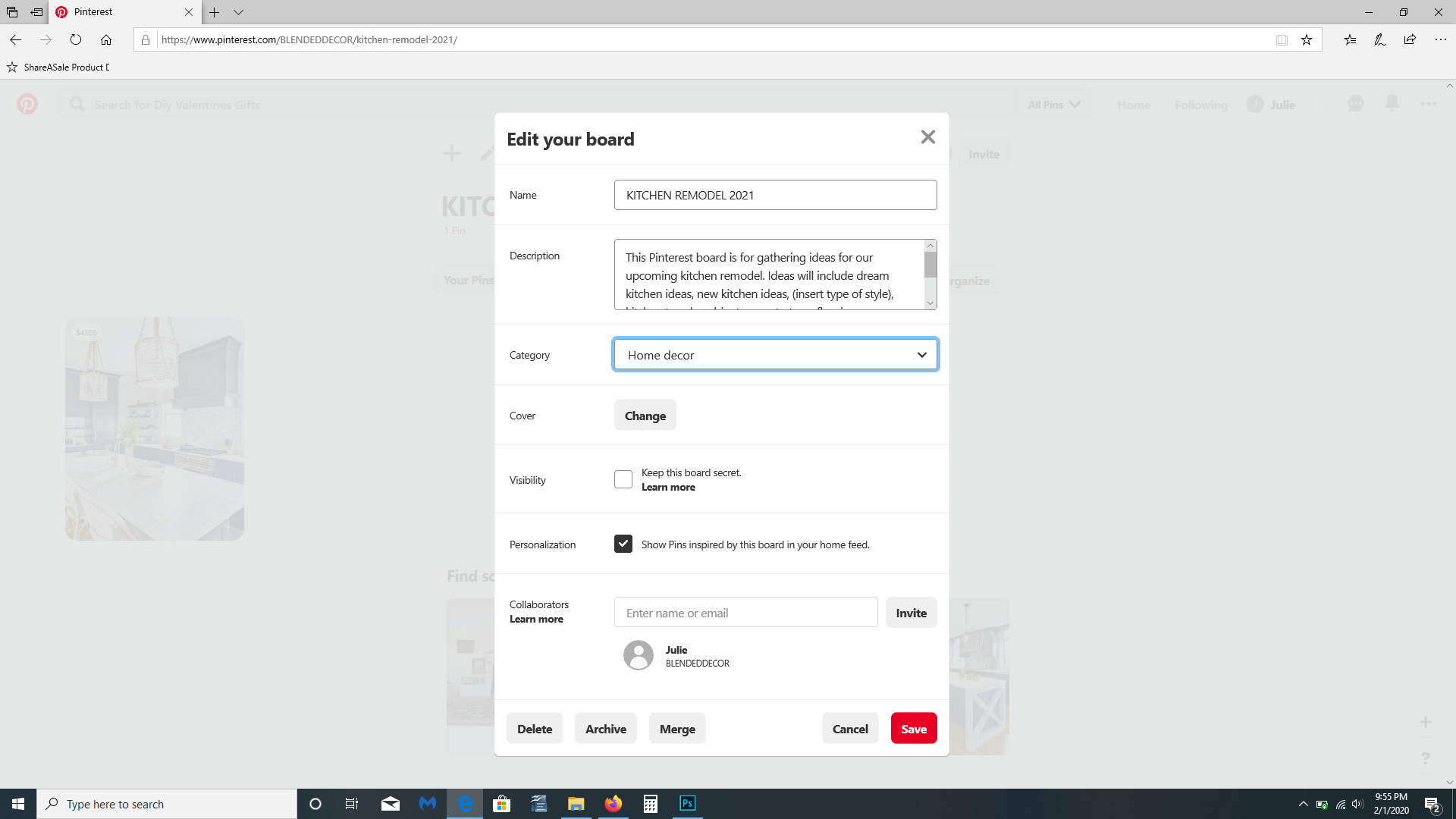Open Photoshop from the taskbar
1456x819 pixels.
[x=687, y=803]
